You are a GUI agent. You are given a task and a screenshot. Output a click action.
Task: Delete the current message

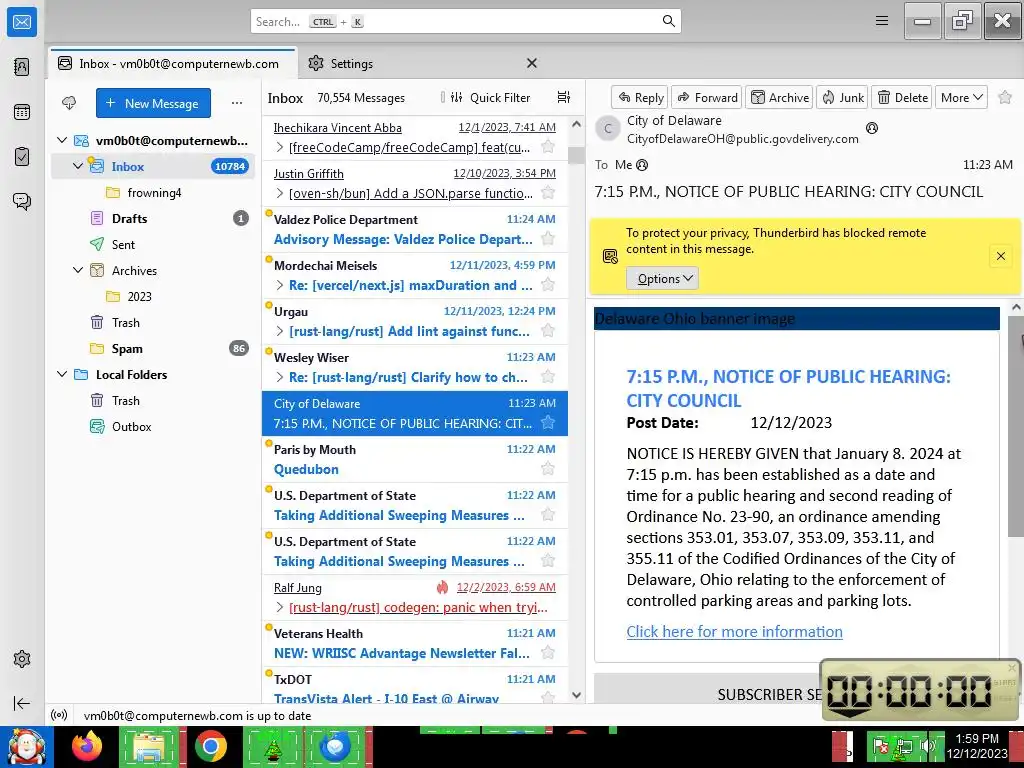coord(902,97)
